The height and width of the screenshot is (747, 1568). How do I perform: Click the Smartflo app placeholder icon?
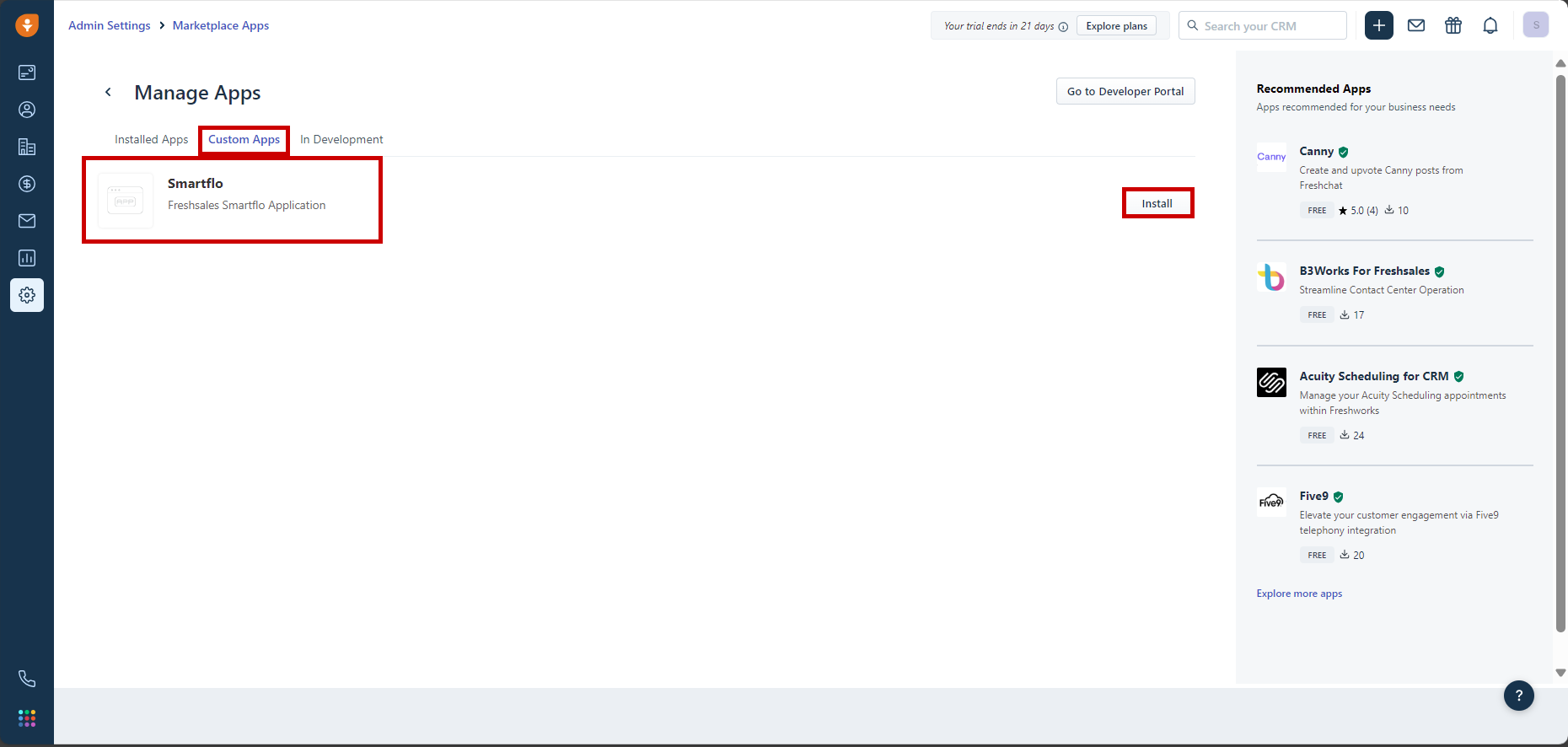point(126,201)
